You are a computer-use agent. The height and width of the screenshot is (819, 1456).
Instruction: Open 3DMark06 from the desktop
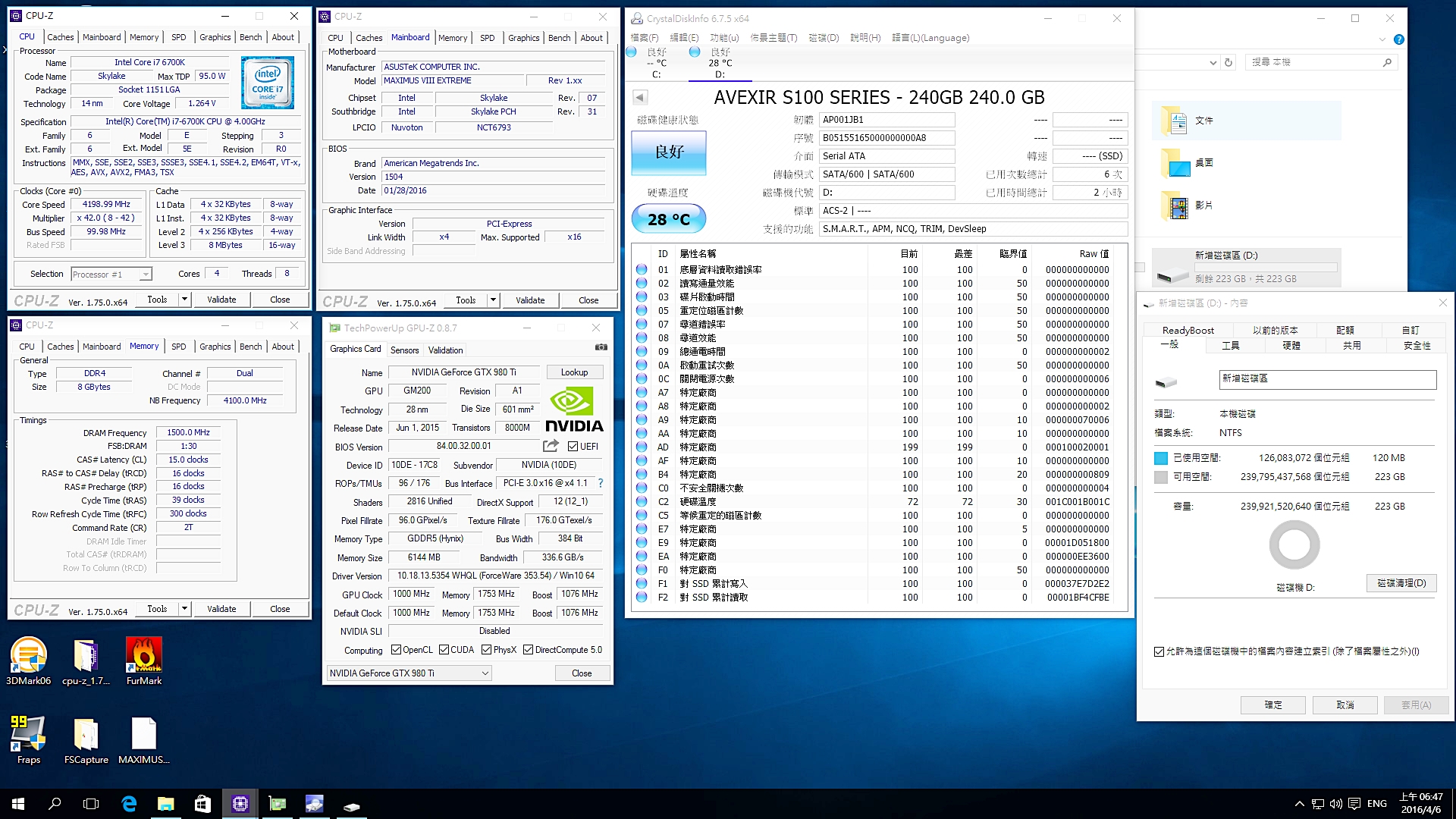28,654
